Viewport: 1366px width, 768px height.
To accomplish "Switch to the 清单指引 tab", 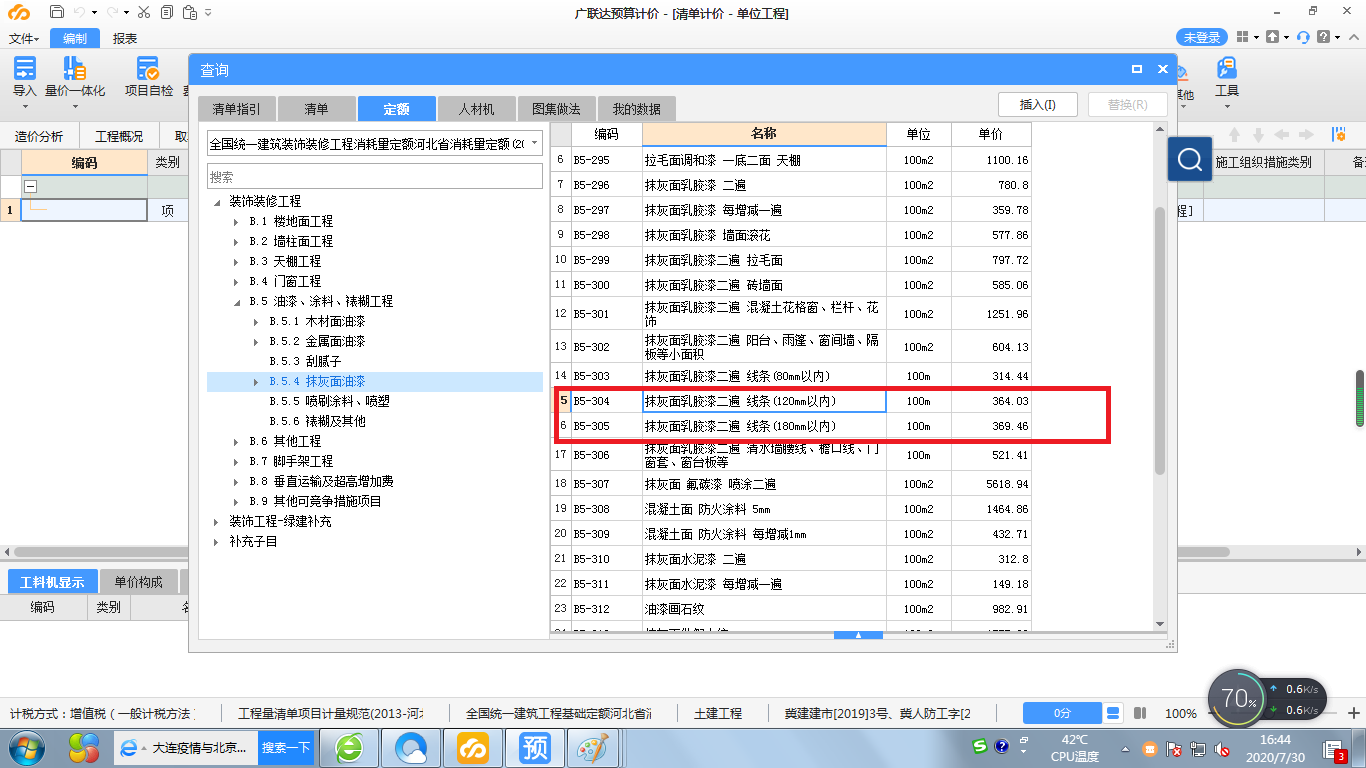I will pos(236,108).
